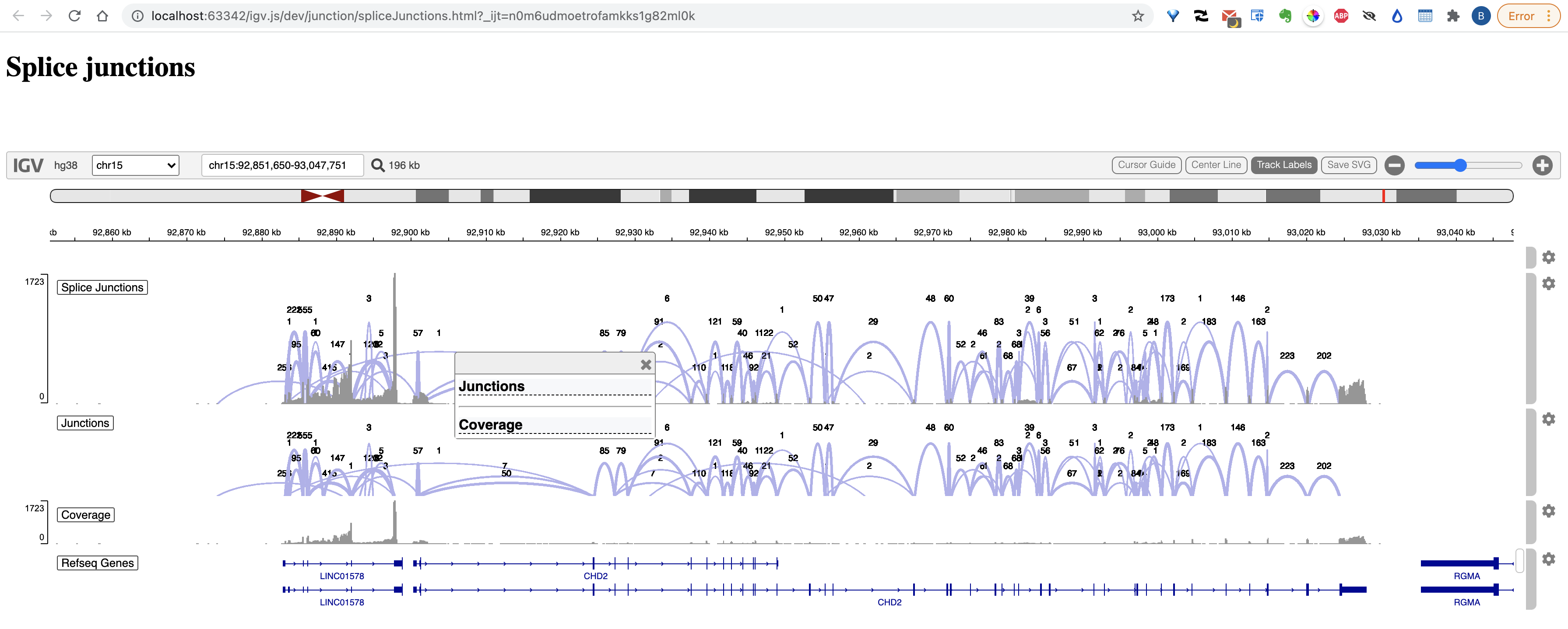Open the chromosome selection dropdown showing chr15
Viewport: 1568px width, 629px height.
tap(135, 165)
